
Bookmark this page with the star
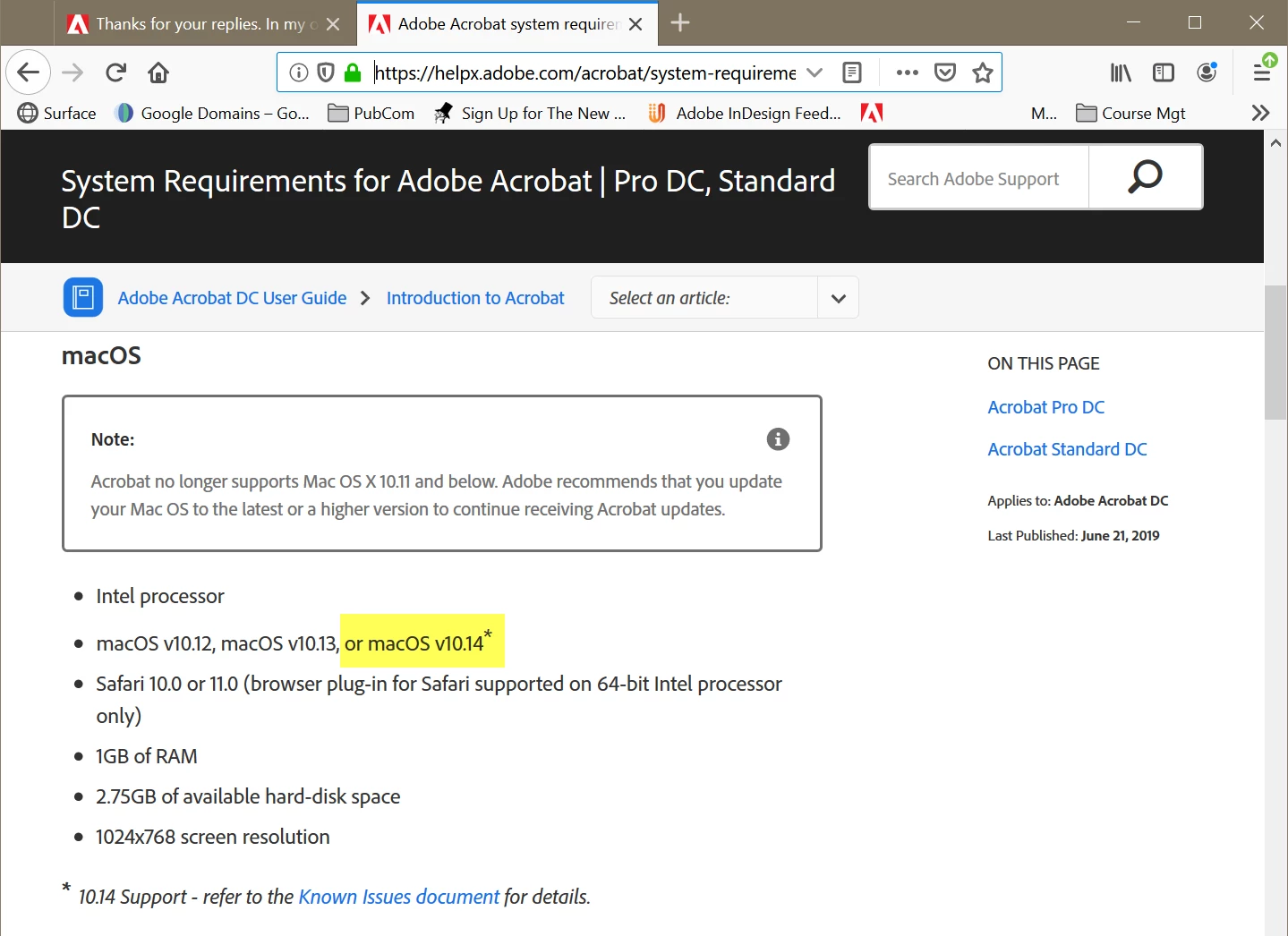(983, 72)
